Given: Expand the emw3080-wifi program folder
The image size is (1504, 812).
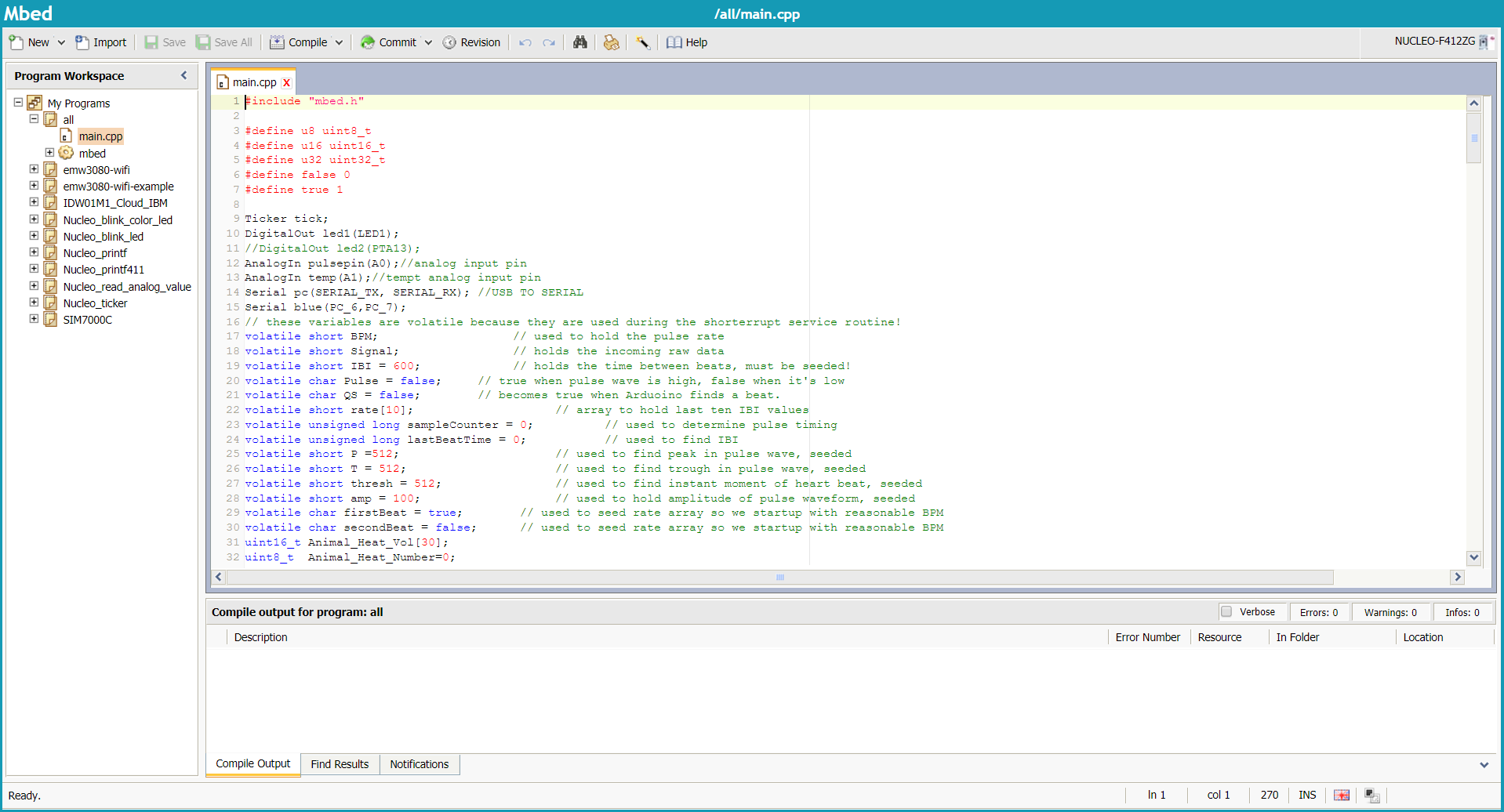Looking at the screenshot, I should point(34,169).
